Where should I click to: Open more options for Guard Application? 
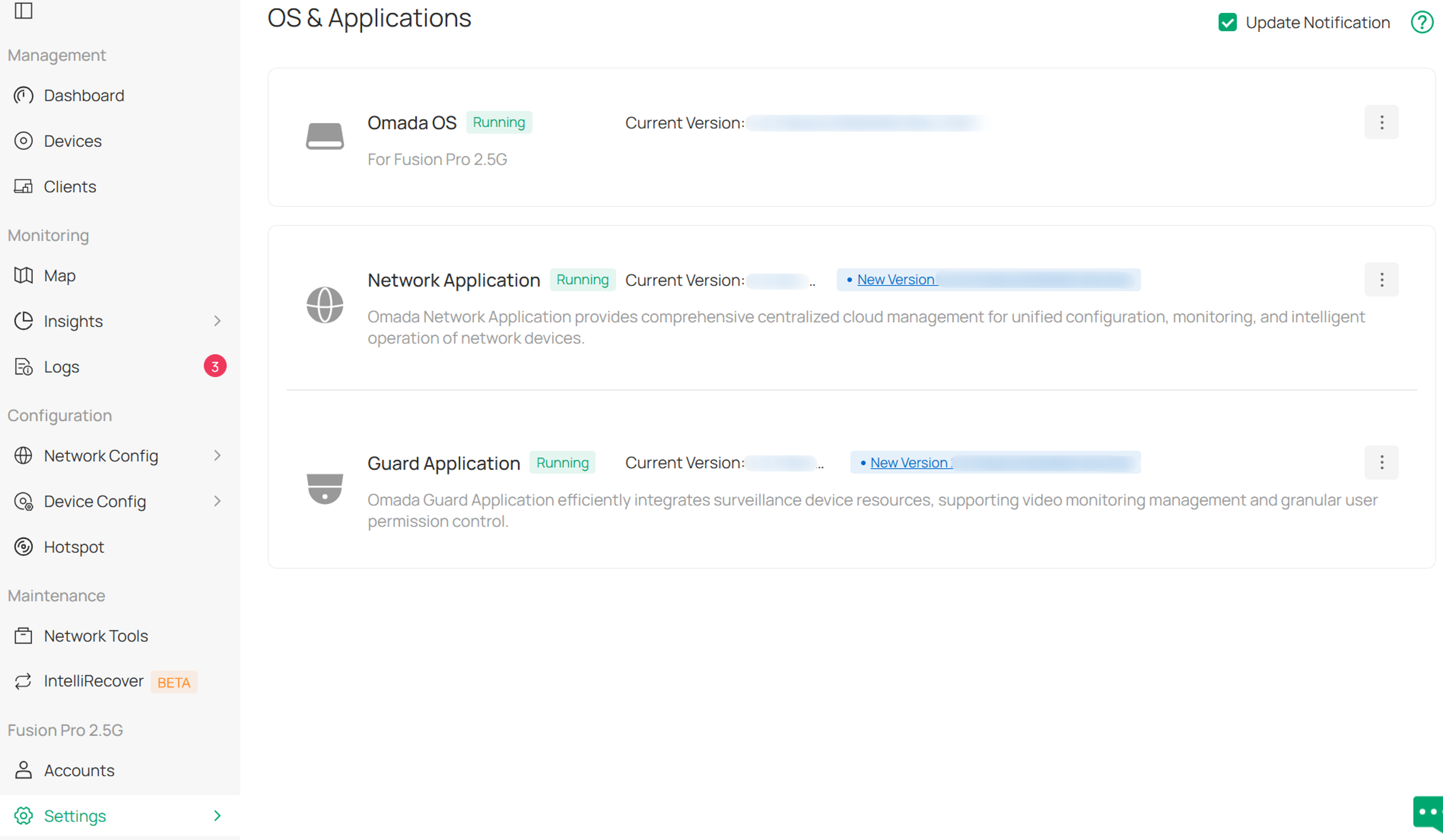click(x=1382, y=462)
